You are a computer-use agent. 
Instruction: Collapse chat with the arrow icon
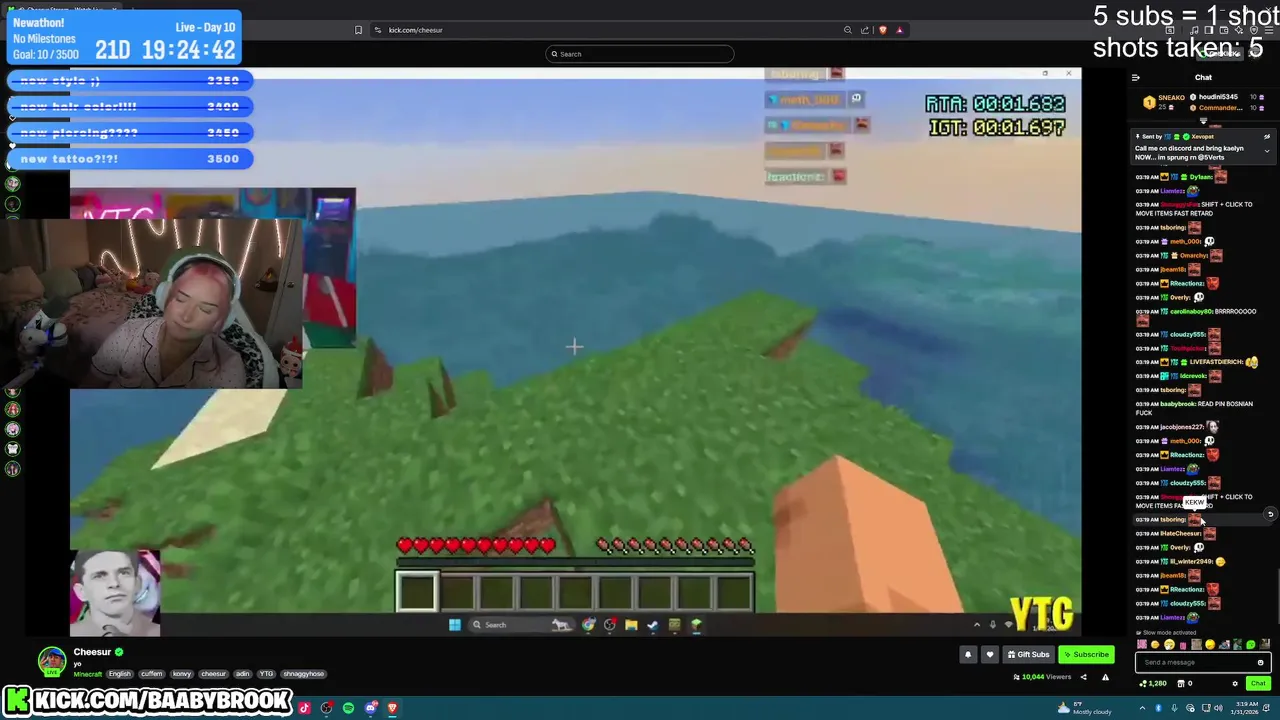[x=1136, y=77]
